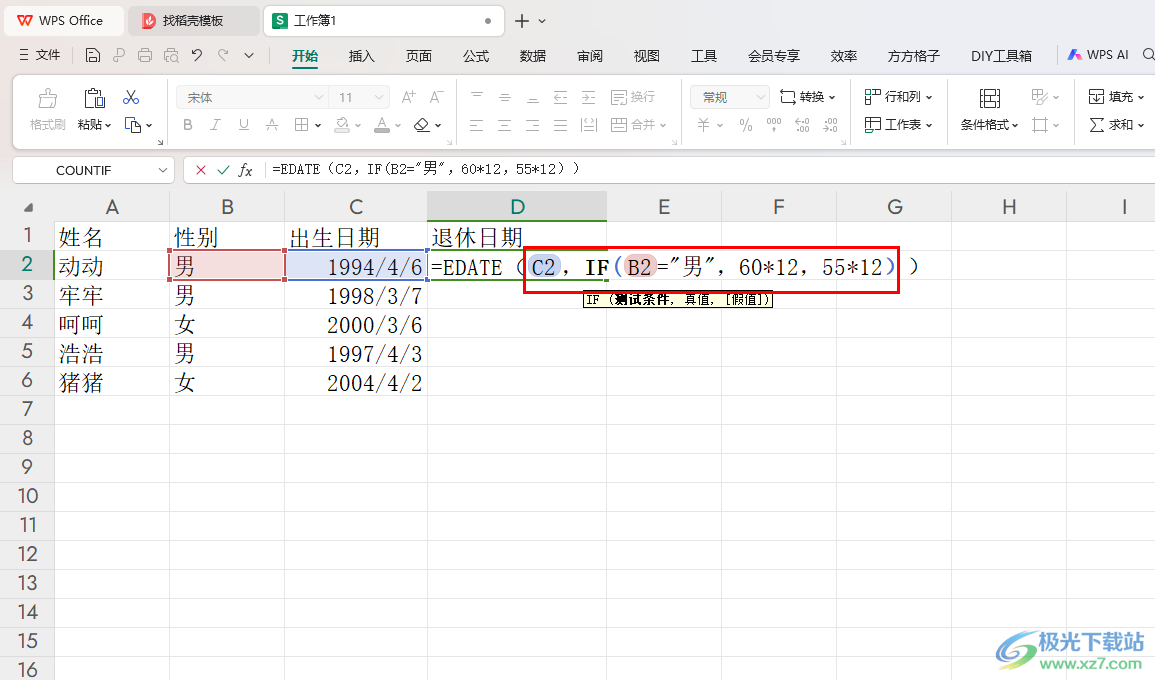The width and height of the screenshot is (1155, 680).
Task: Click the export to PDF icon
Action: pos(119,55)
